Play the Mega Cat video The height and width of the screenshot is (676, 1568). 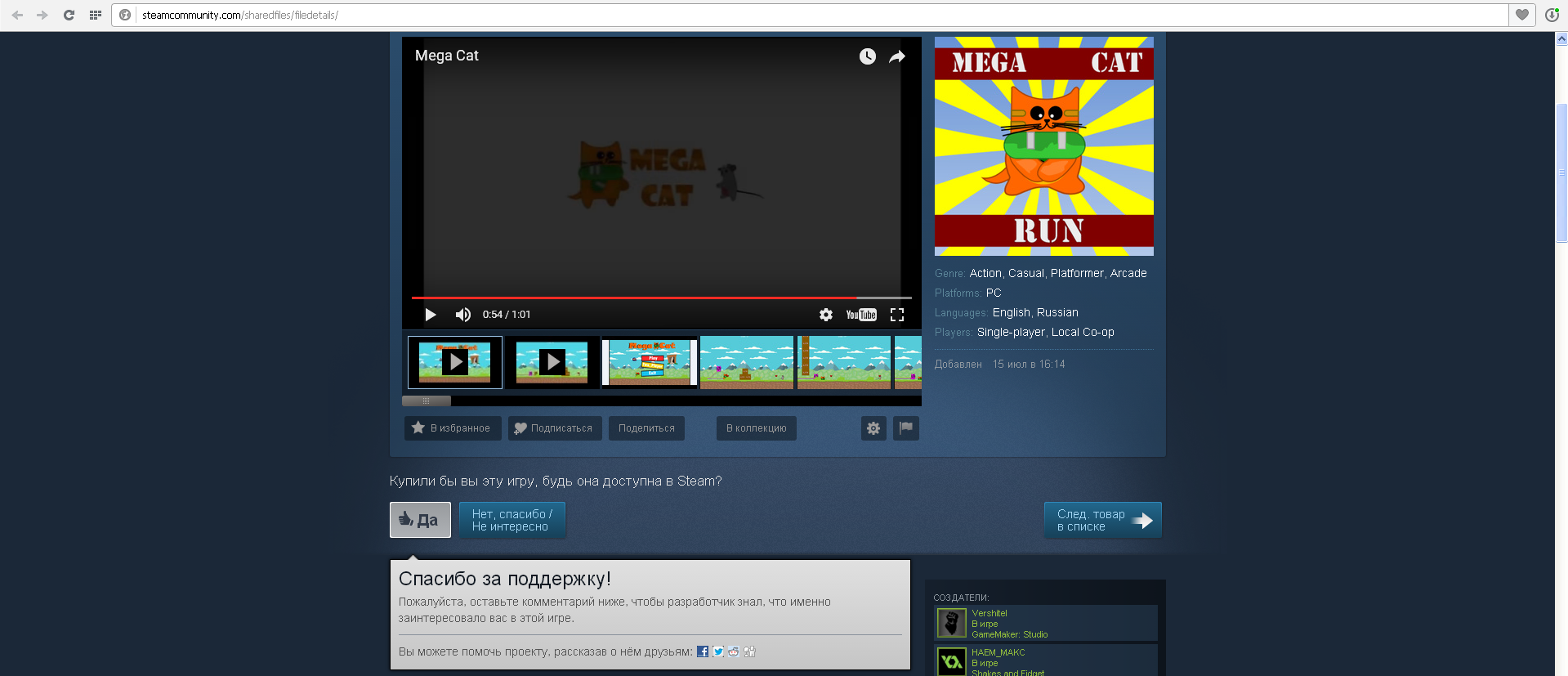click(430, 315)
